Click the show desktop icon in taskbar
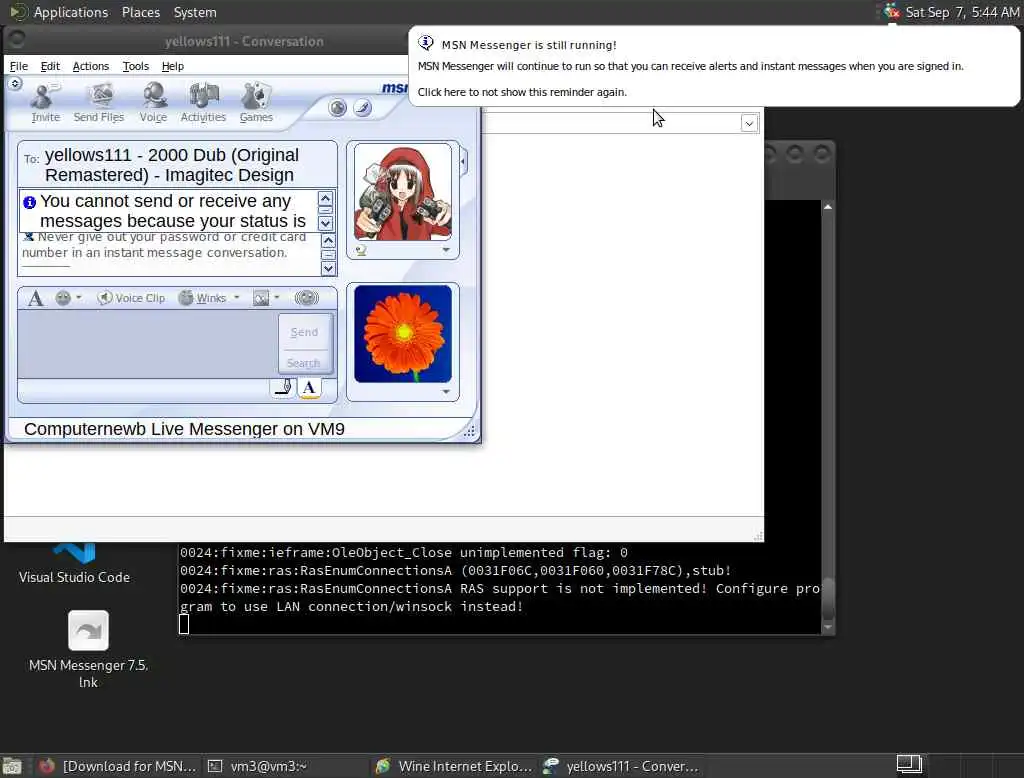Screen dimensions: 1024x778 point(12,766)
